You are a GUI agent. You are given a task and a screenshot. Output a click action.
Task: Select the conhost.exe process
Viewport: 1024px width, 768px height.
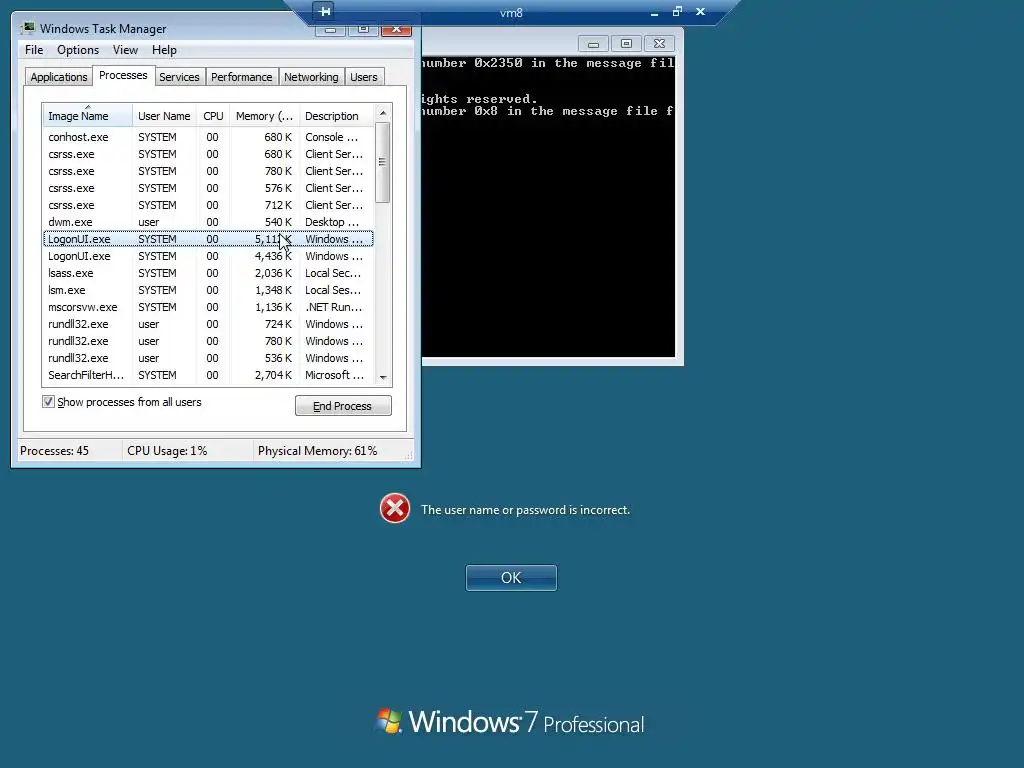pos(208,137)
